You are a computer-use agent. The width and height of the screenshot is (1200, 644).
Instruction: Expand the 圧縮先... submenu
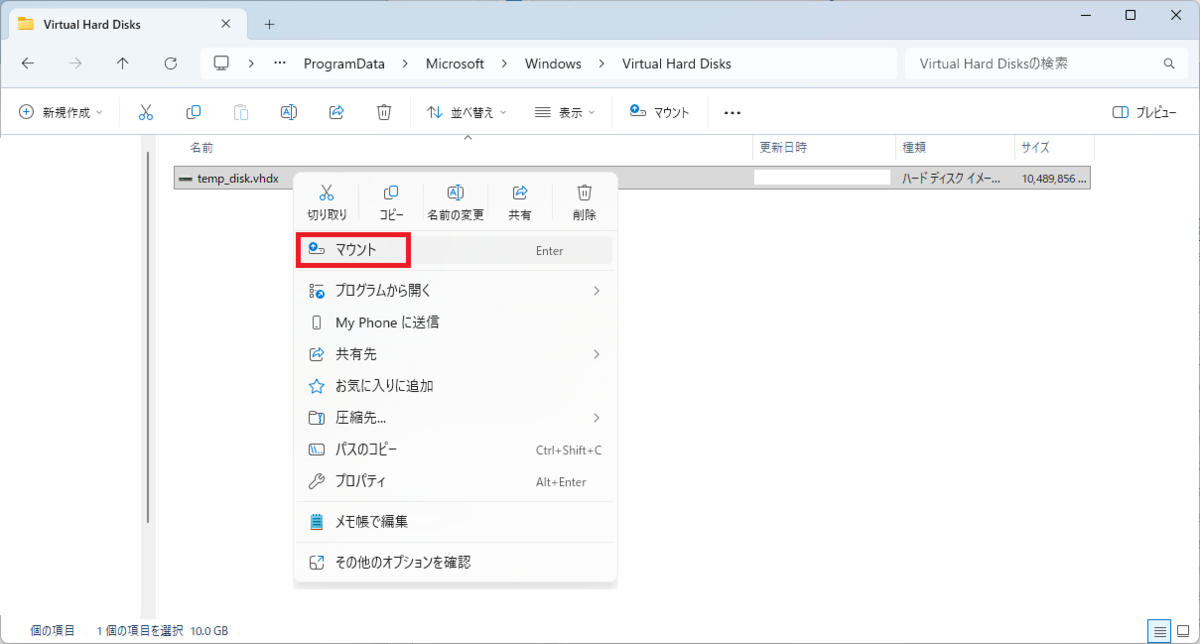click(x=455, y=417)
